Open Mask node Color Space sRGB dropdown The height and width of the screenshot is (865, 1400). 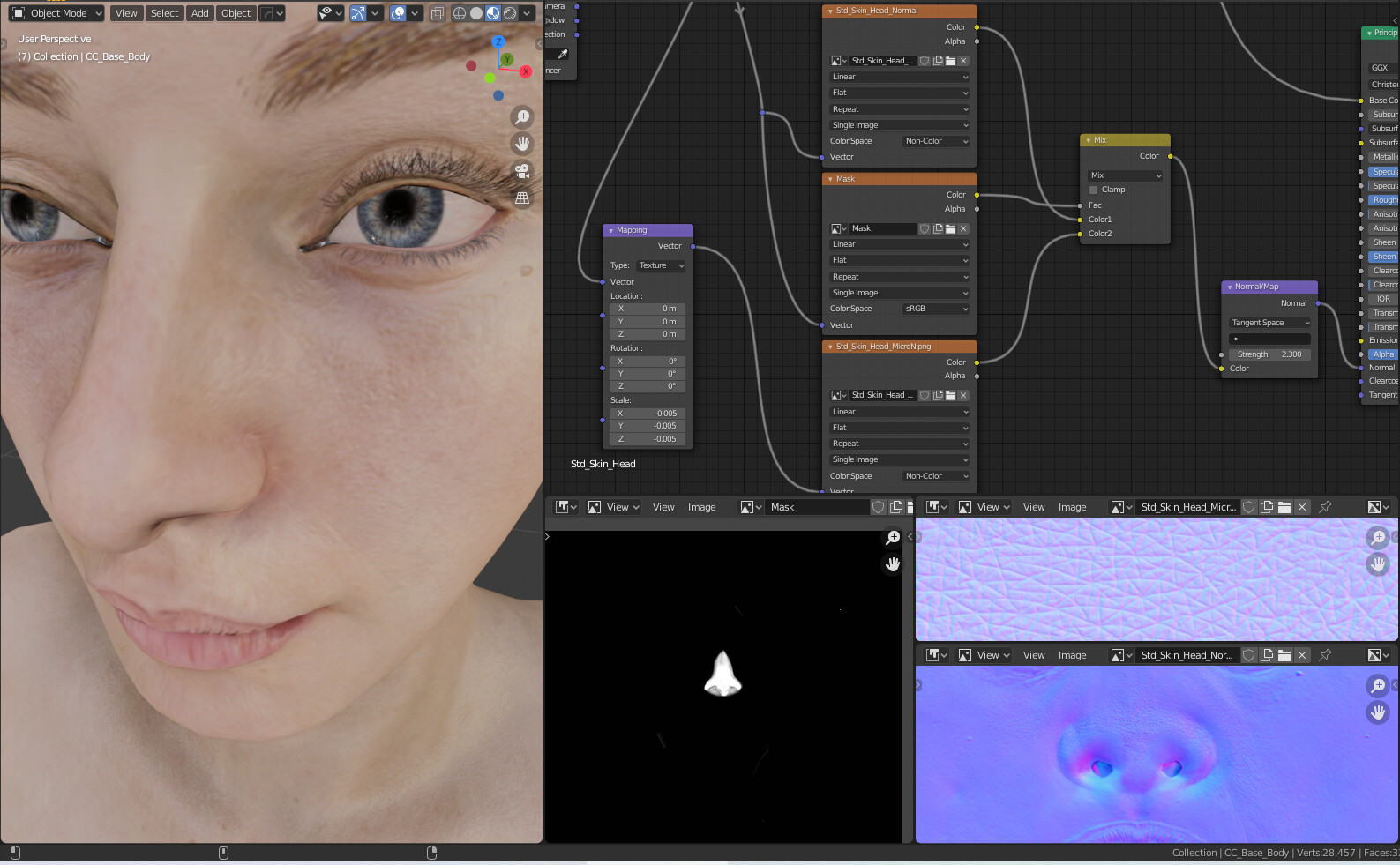pyautogui.click(x=936, y=309)
